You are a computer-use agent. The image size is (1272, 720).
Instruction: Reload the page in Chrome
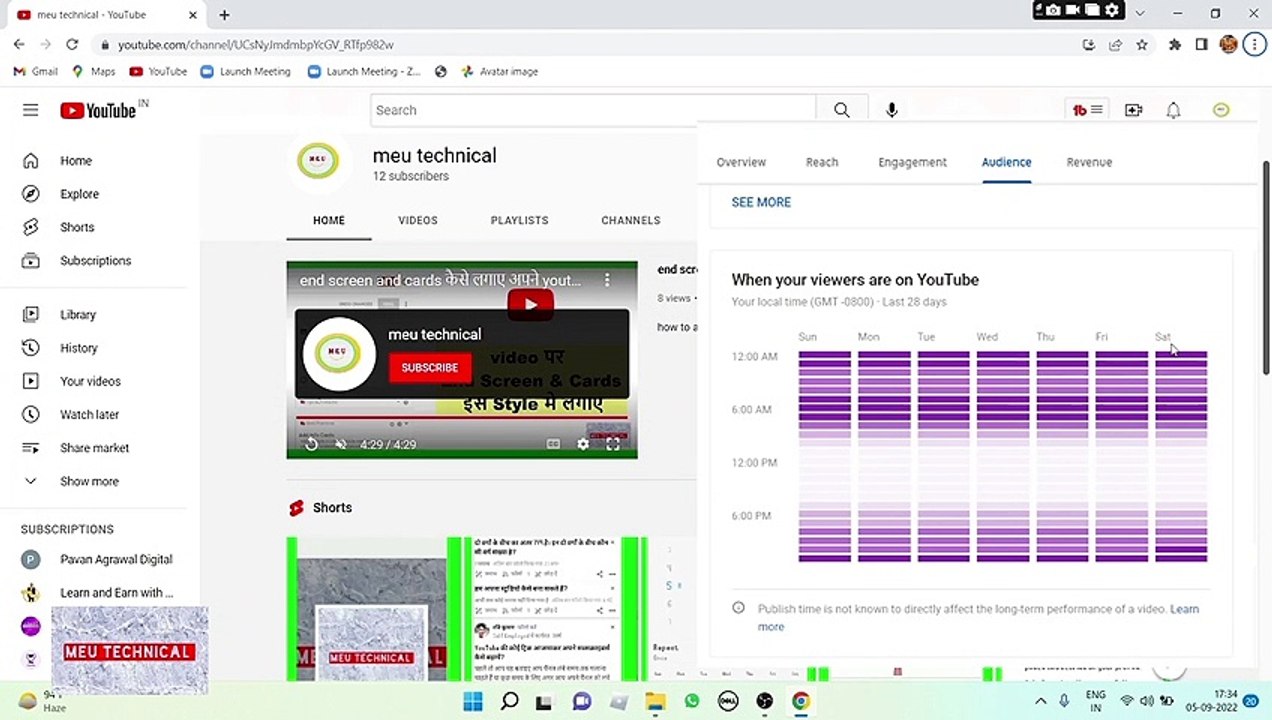pyautogui.click(x=72, y=45)
